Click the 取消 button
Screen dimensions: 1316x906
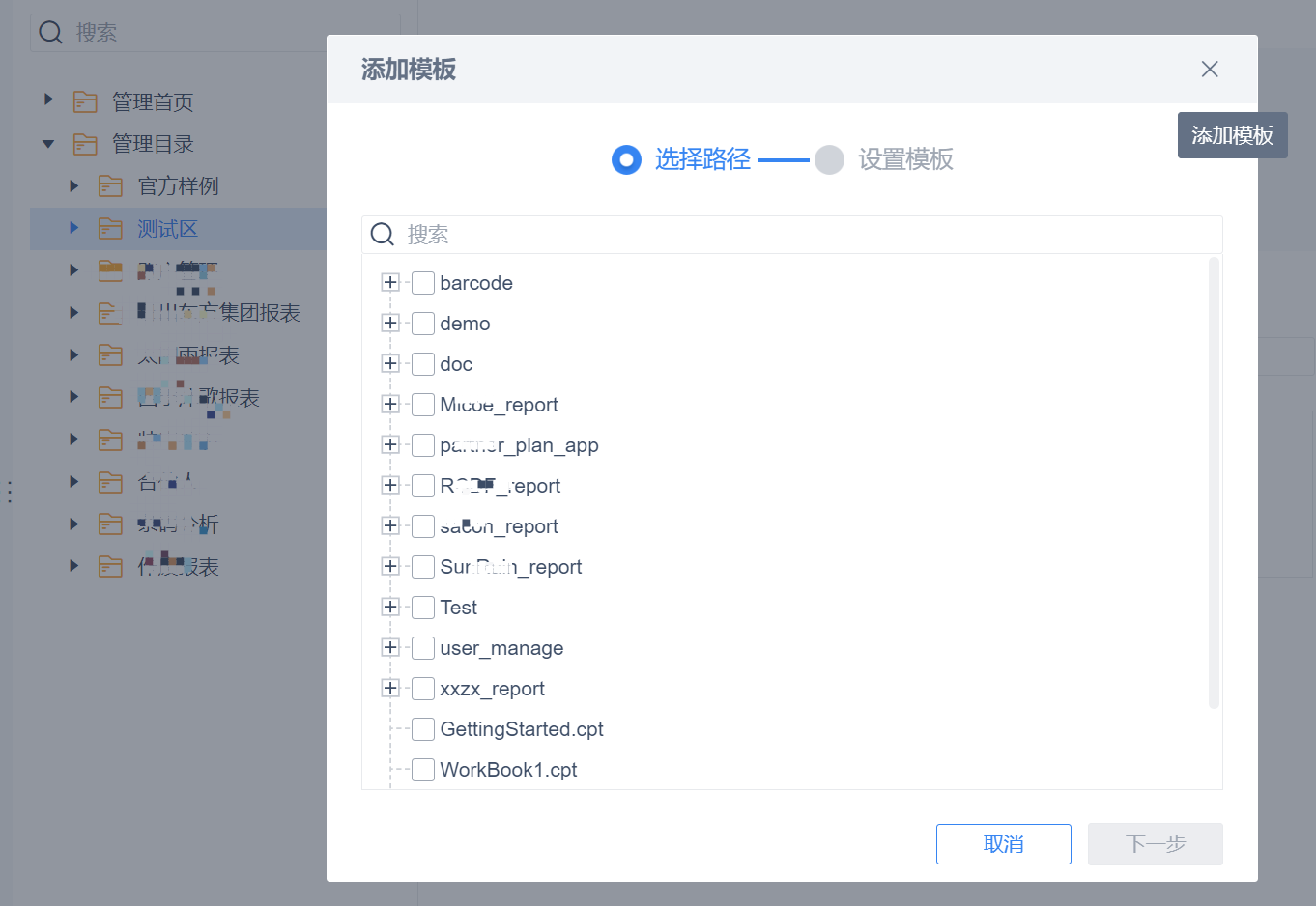click(x=1004, y=844)
